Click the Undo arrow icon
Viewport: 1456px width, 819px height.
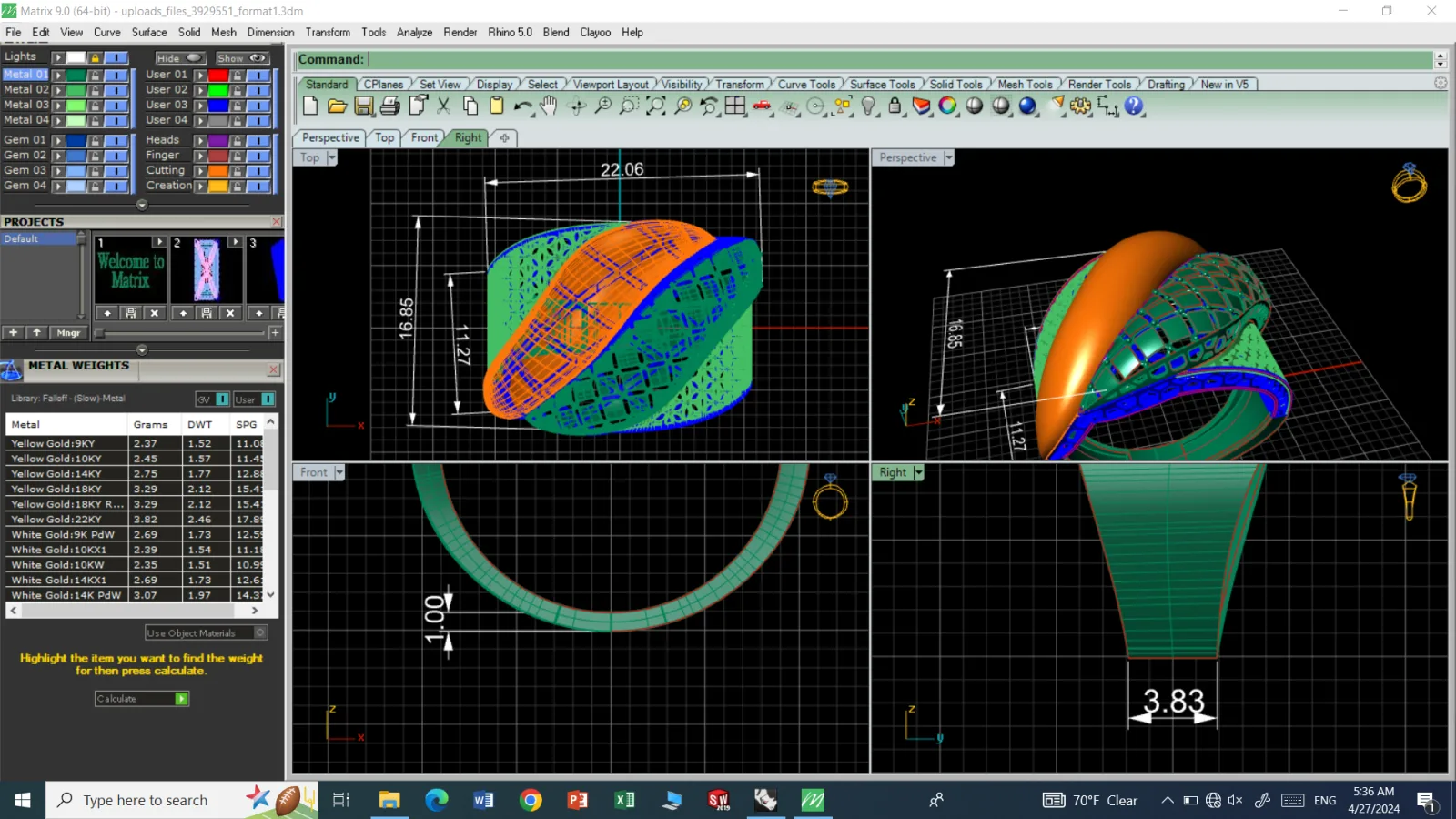[522, 106]
